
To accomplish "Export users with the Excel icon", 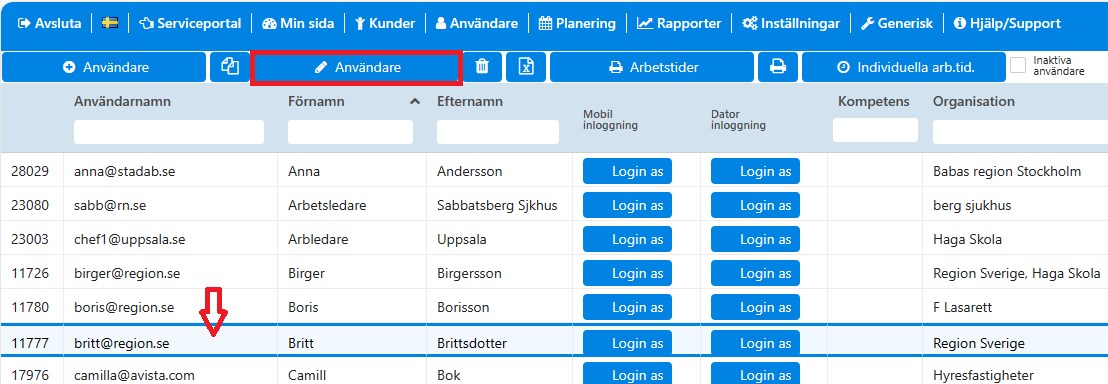I will pos(526,67).
